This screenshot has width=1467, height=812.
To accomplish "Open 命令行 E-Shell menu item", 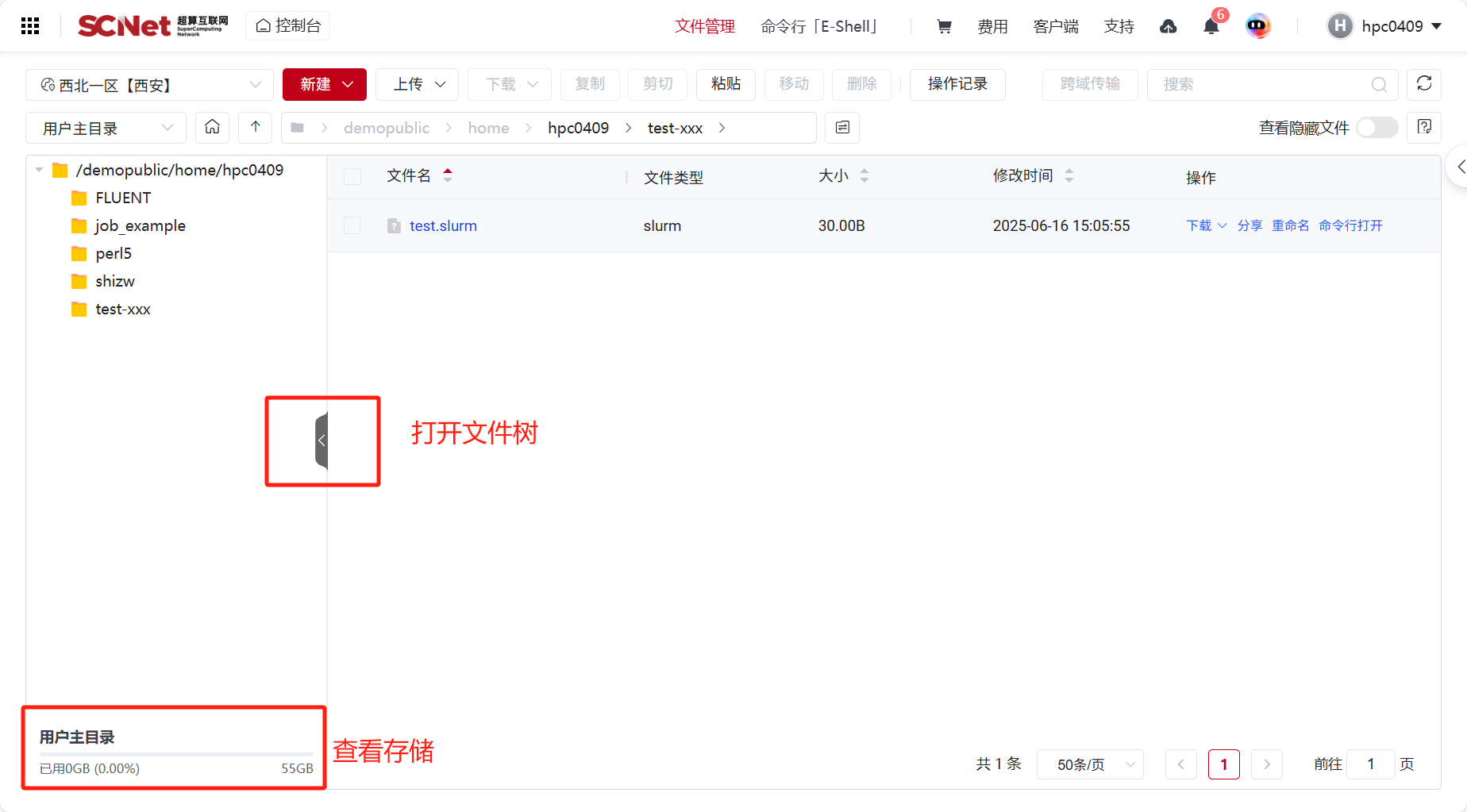I will pos(818,26).
